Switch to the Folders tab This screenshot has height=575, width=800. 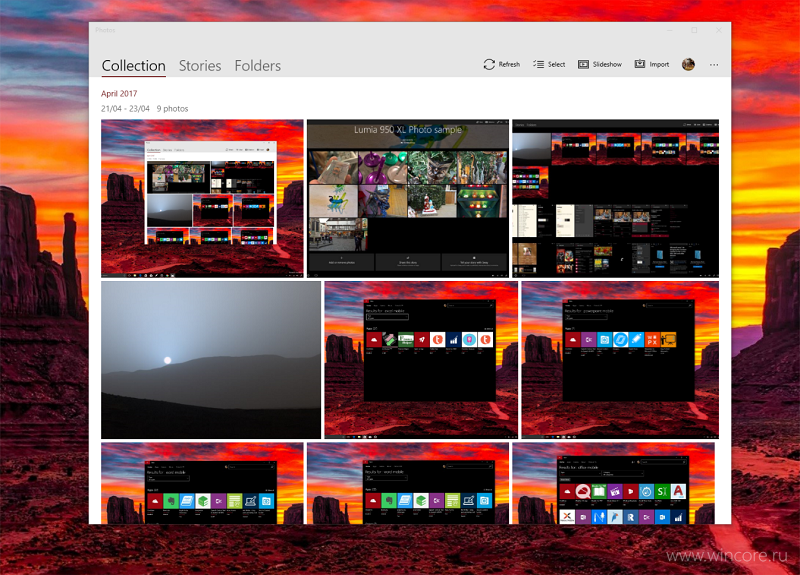(258, 66)
